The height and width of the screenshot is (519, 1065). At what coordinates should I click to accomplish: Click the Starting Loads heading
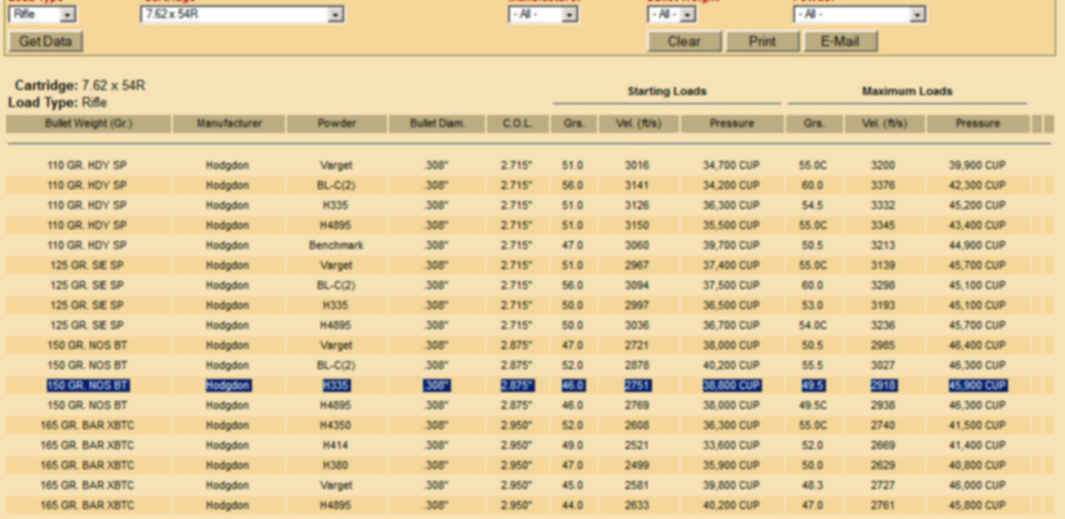[x=666, y=91]
